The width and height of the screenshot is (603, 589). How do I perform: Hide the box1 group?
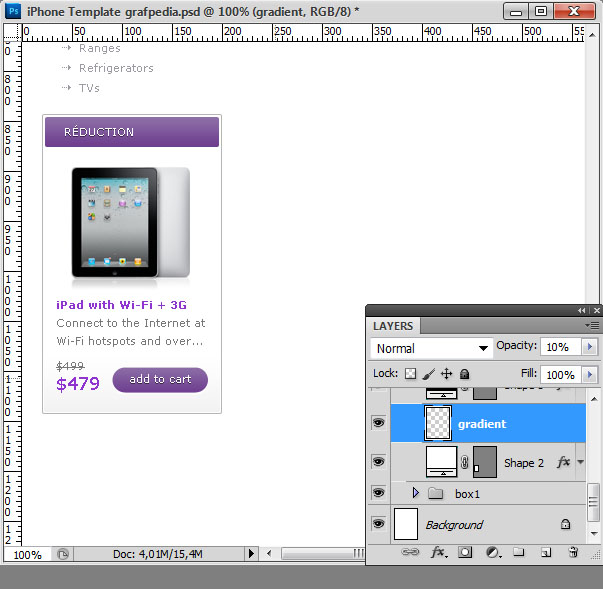(x=378, y=493)
